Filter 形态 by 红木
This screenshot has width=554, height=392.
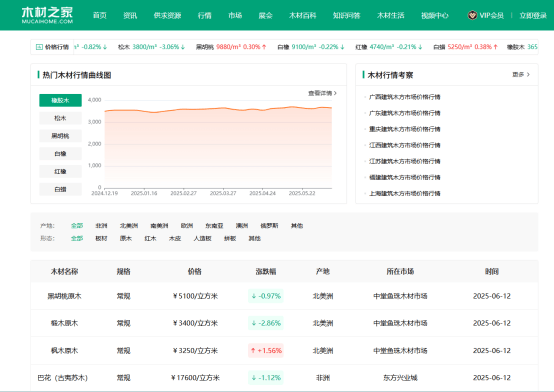150,238
